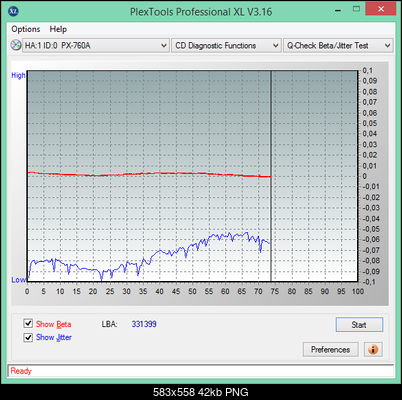Expand the Q-Check Beta/Jitter Test dropdown
Viewport: 402px width, 400px height.
tap(338, 45)
